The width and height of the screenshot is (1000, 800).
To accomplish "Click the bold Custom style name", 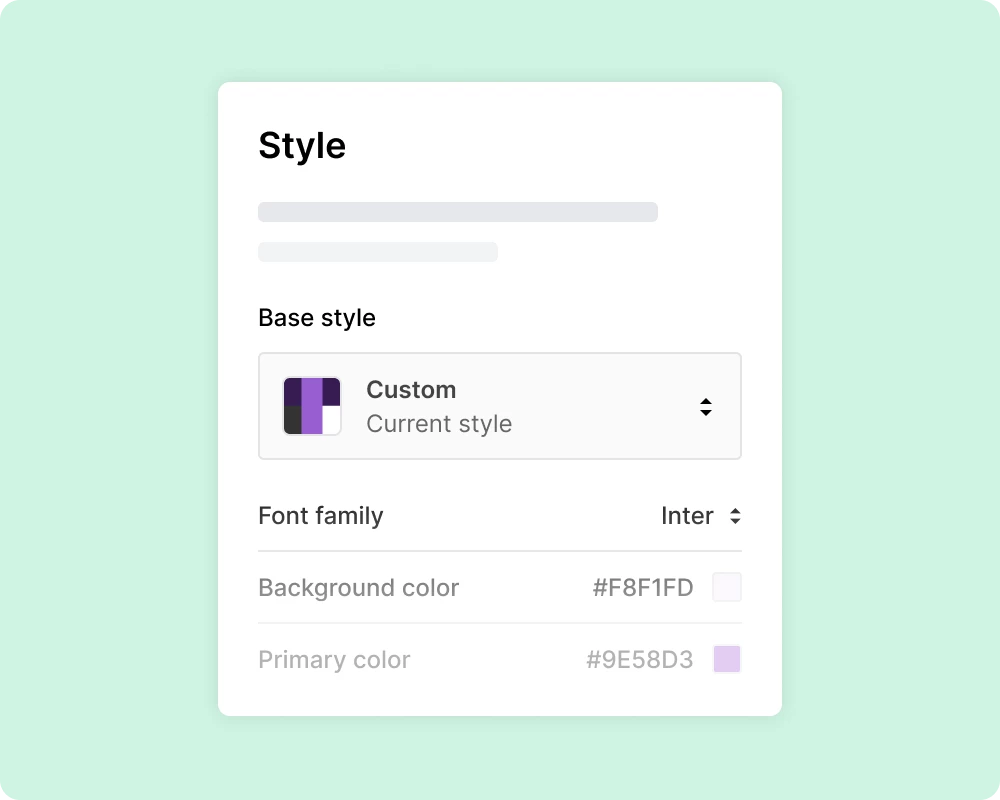I will tap(411, 390).
